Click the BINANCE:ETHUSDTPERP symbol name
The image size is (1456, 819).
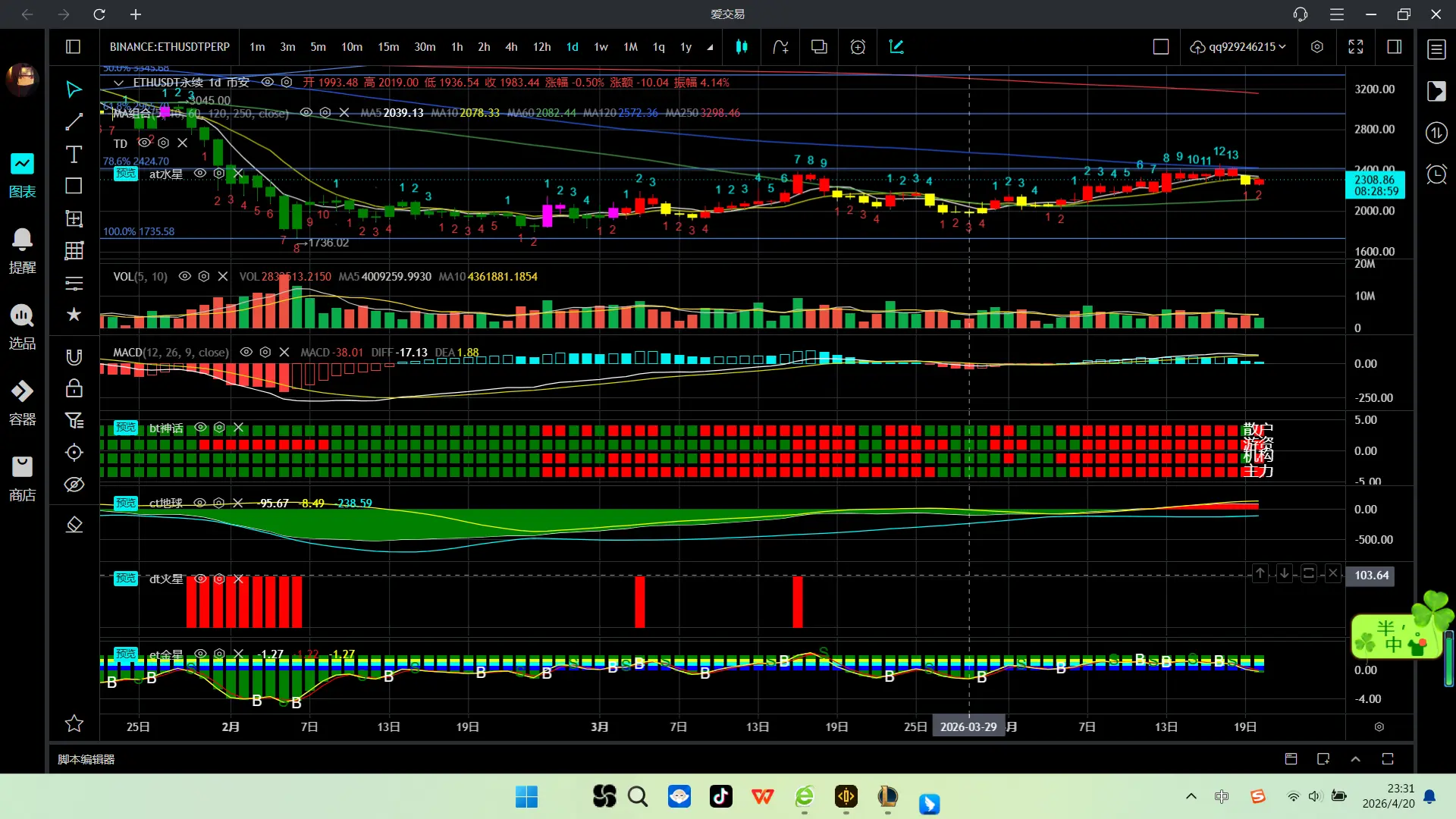coord(169,47)
